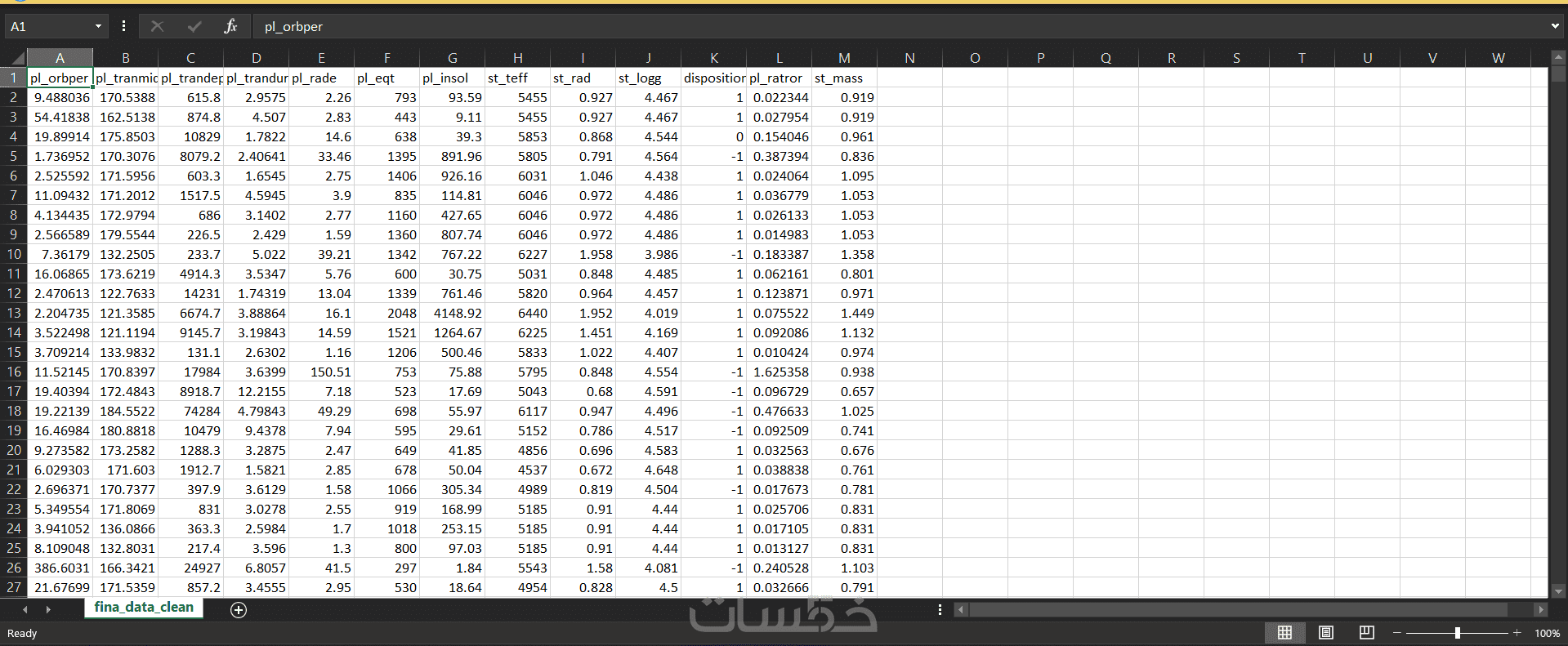Select the pl_rade header cell
The width and height of the screenshot is (1568, 646).
click(321, 78)
